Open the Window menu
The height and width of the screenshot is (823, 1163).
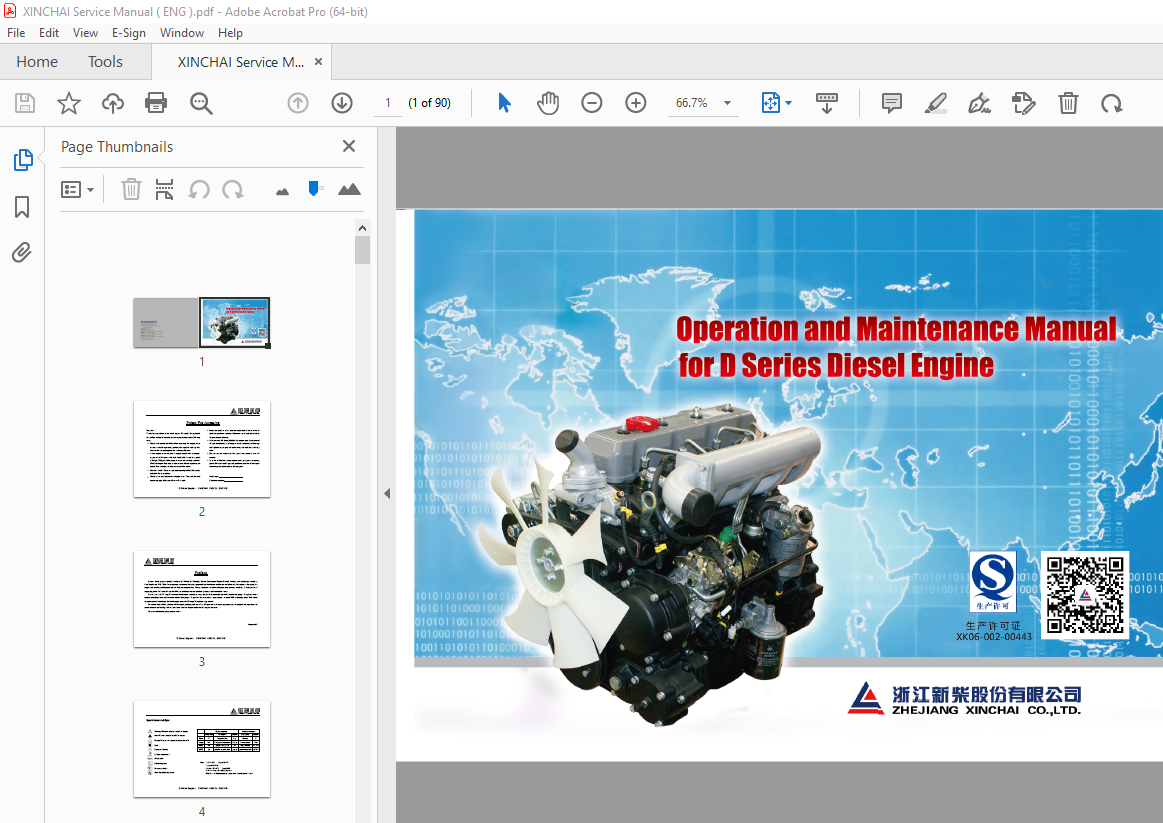[x=182, y=33]
